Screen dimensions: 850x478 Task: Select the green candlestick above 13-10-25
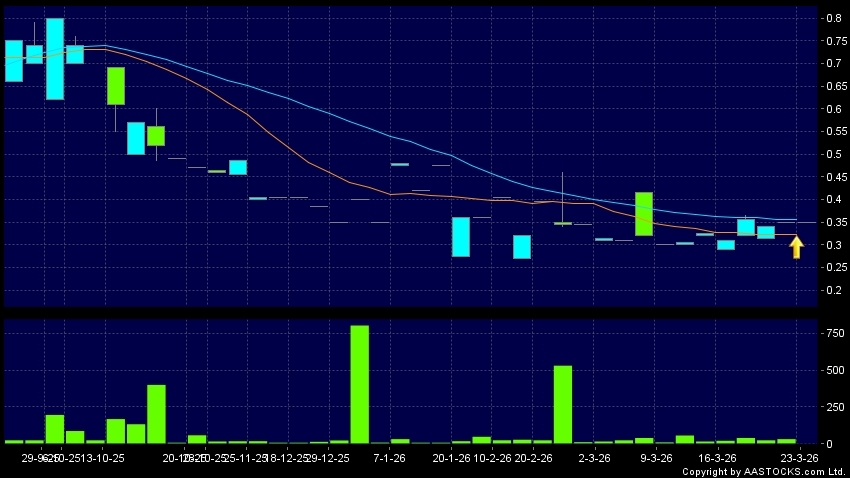(x=116, y=86)
